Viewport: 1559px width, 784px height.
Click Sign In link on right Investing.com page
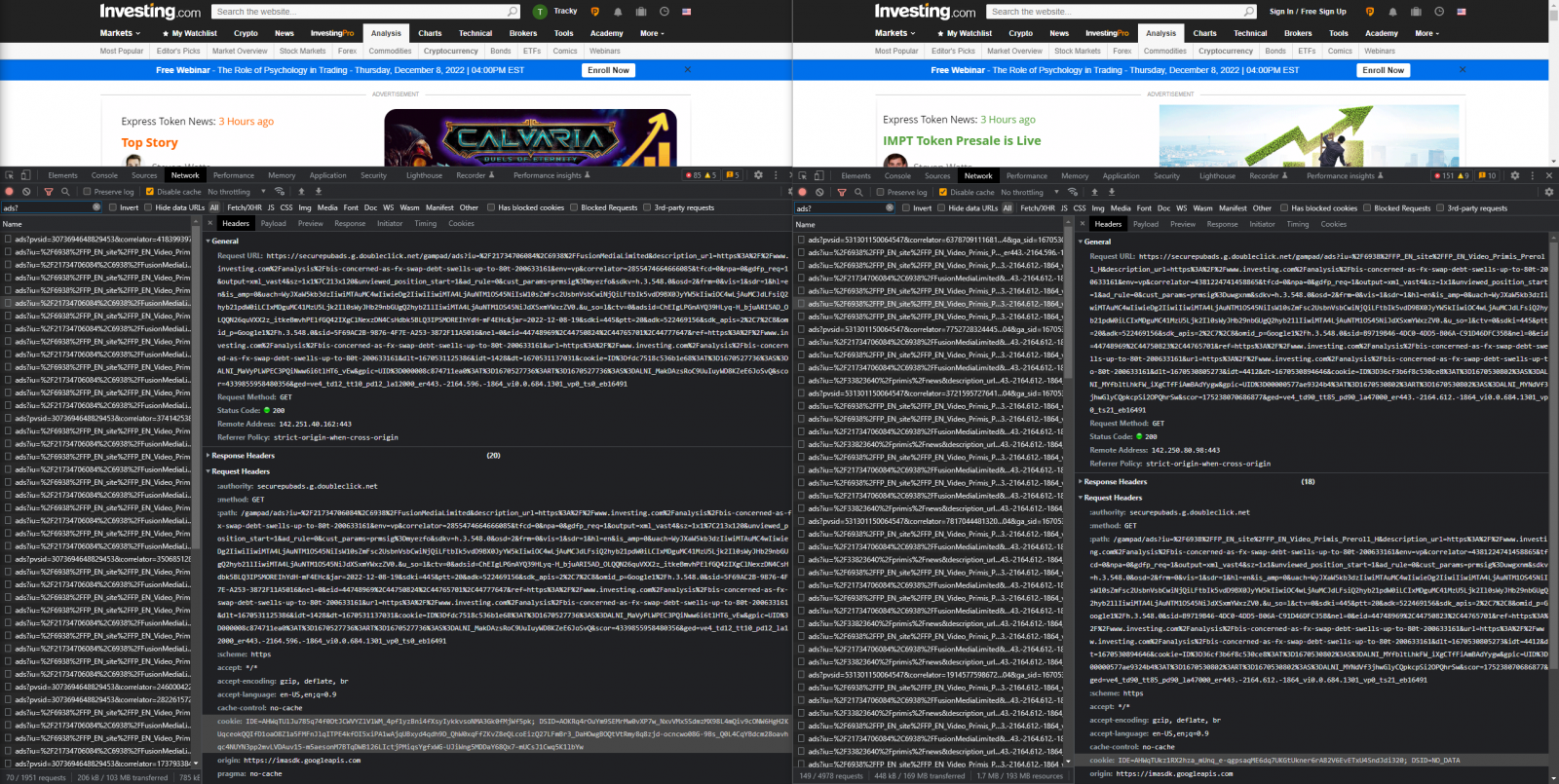tap(1281, 12)
